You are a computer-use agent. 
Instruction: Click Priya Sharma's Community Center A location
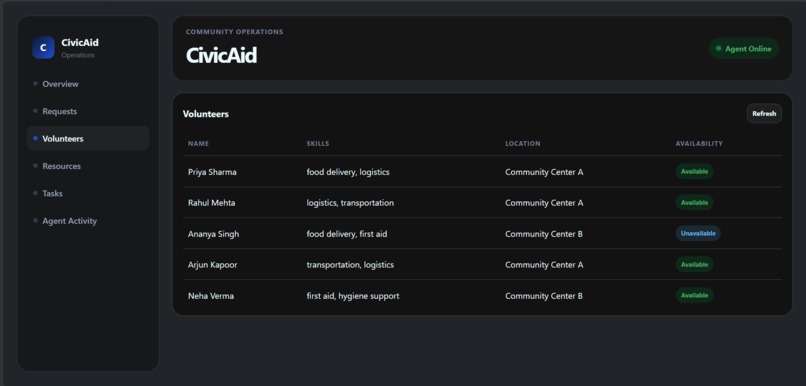tap(544, 172)
